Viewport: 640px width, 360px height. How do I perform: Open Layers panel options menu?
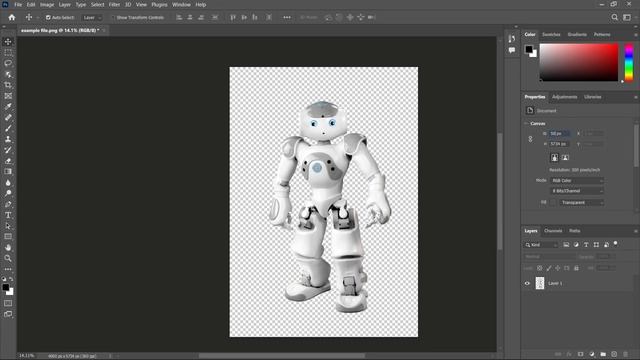pos(635,231)
